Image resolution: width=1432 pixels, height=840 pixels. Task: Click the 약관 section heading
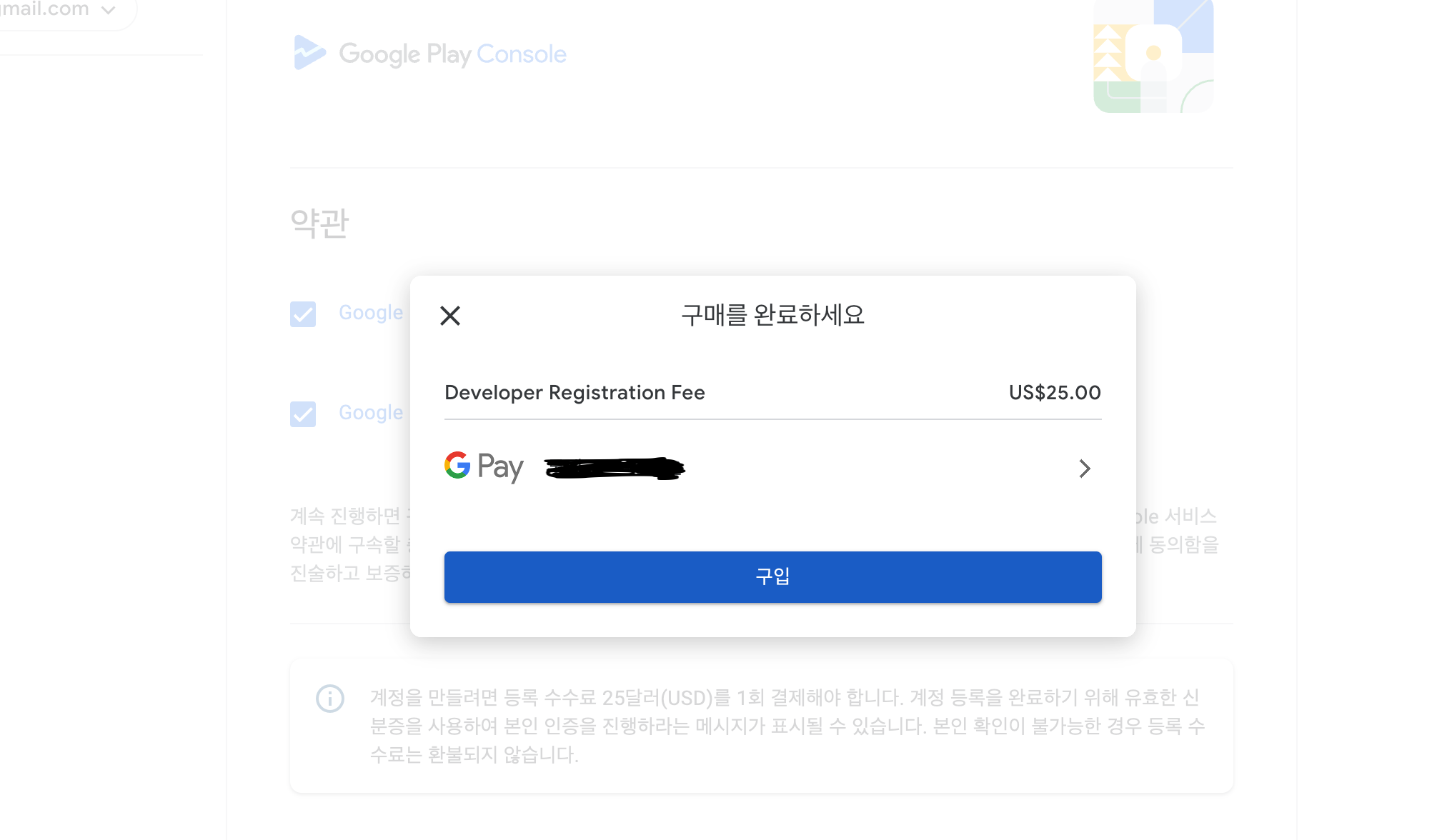click(319, 223)
